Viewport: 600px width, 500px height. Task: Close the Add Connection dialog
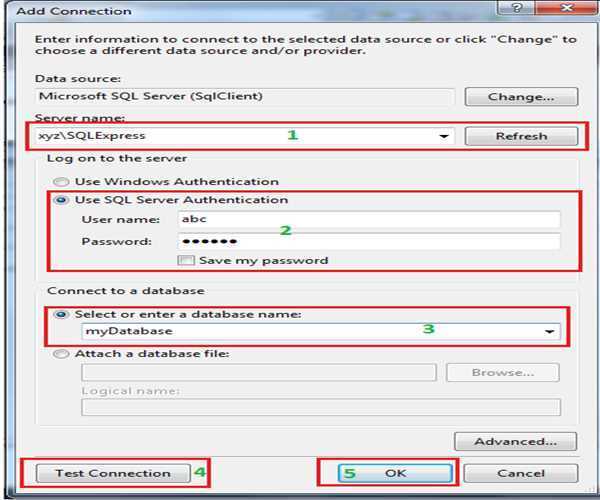[565, 10]
